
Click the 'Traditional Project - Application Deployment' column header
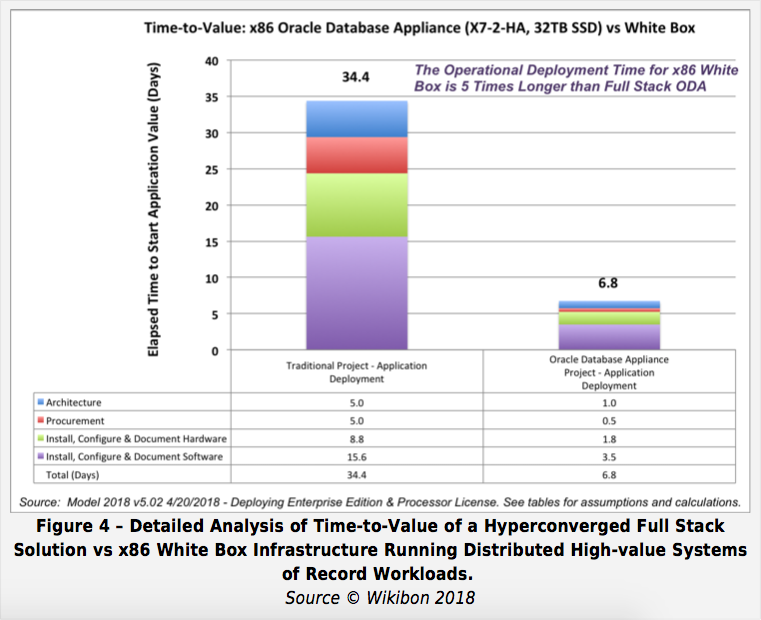coord(357,372)
